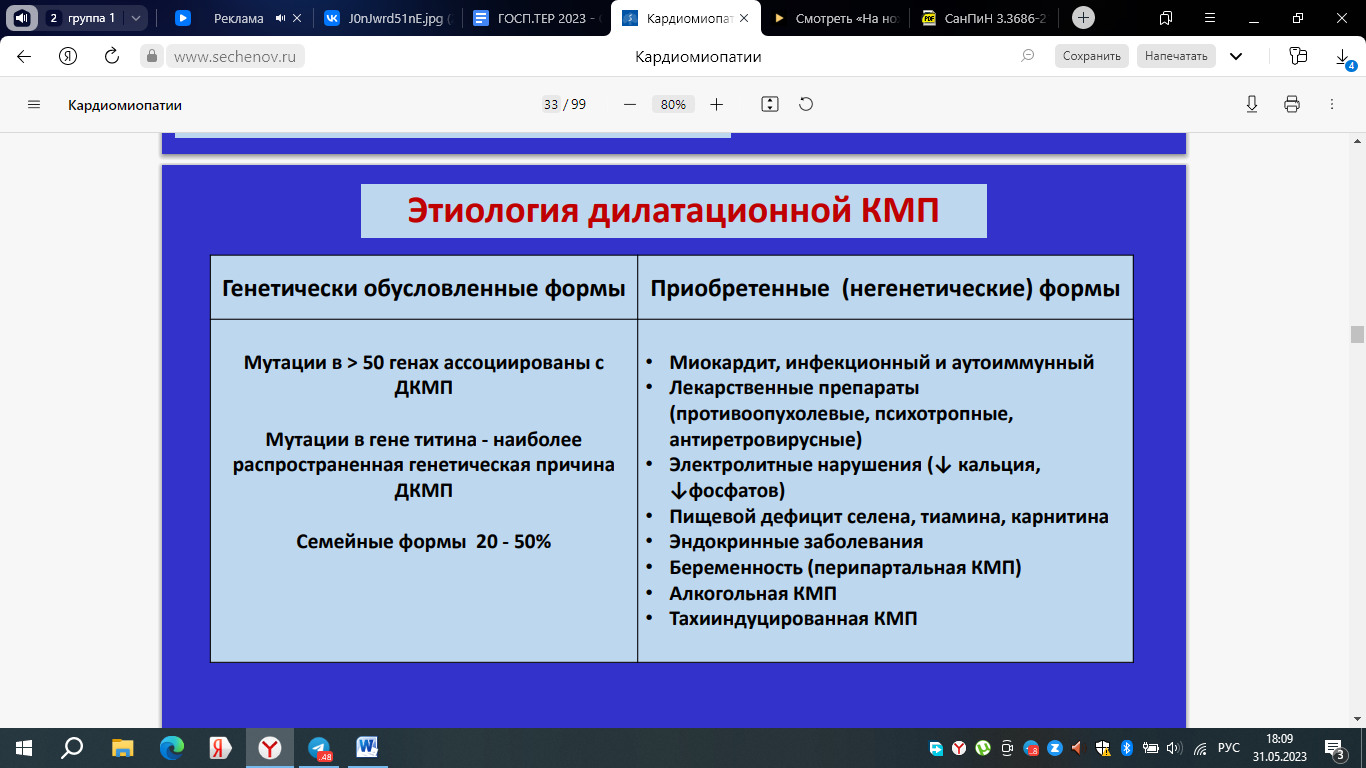Image resolution: width=1366 pixels, height=768 pixels.
Task: Click the Алкогольная КМП bullet
Action: (753, 593)
